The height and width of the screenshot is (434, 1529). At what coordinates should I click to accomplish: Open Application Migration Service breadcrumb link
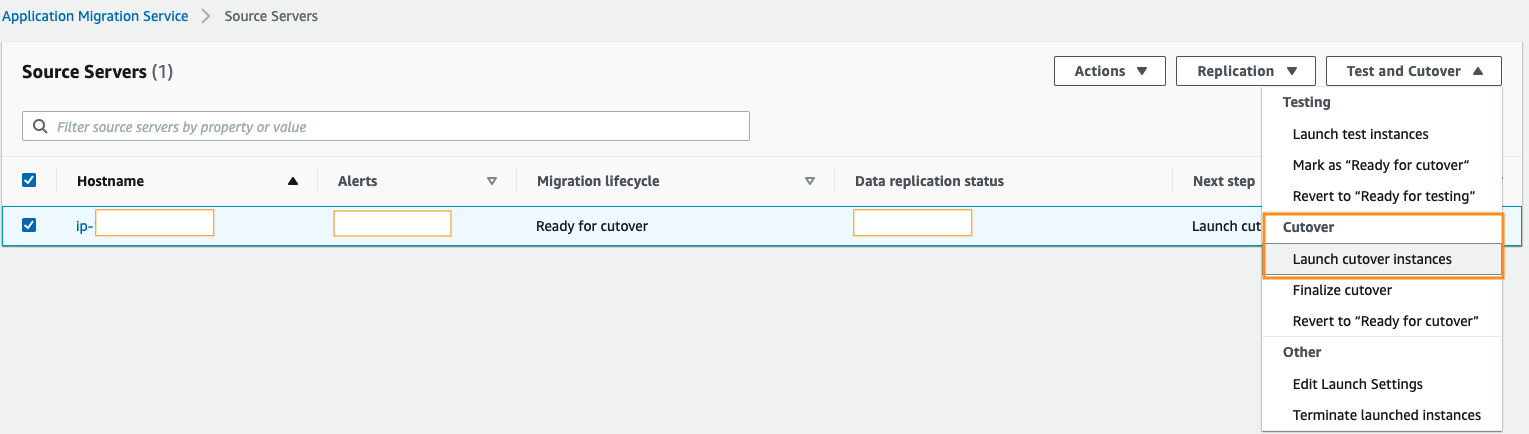pos(95,16)
